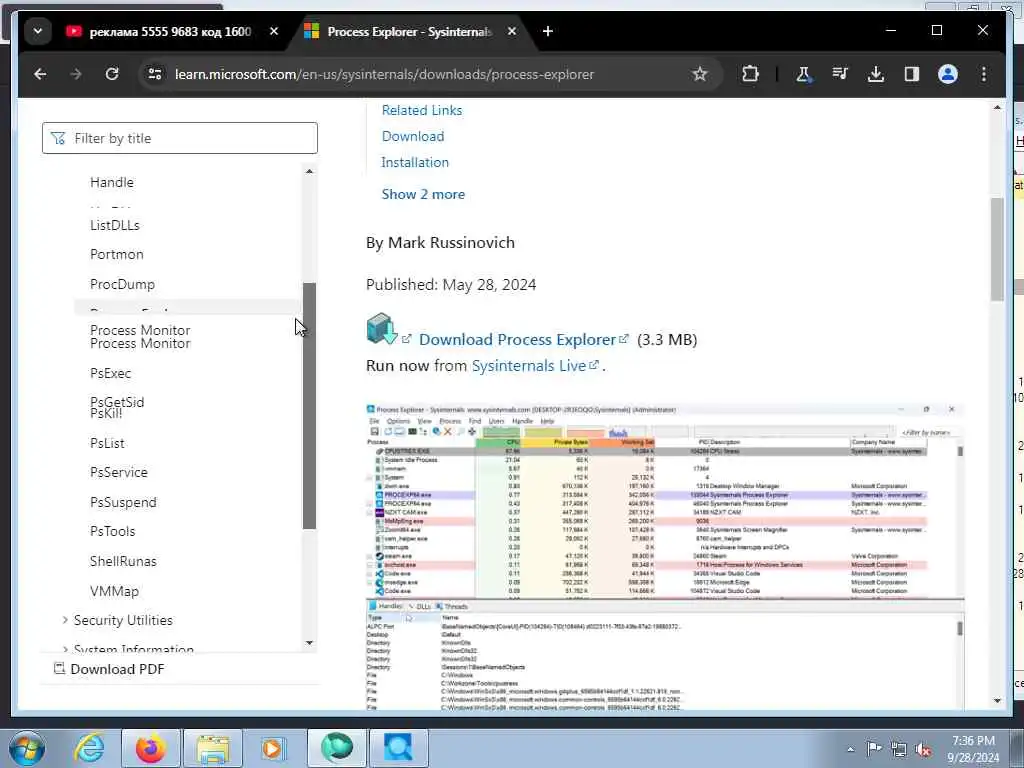Image resolution: width=1024 pixels, height=768 pixels.
Task: Open the Handle sidebar entry
Action: coord(112,182)
